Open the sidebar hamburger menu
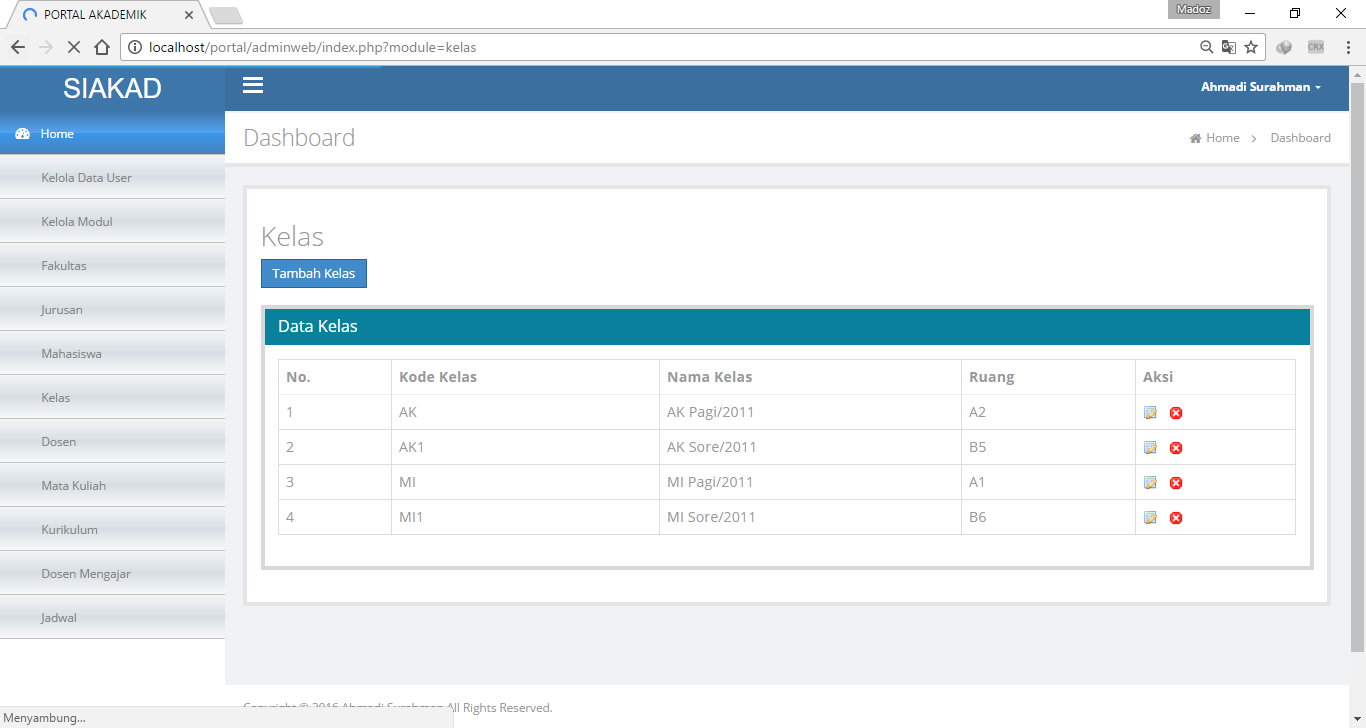 point(252,85)
